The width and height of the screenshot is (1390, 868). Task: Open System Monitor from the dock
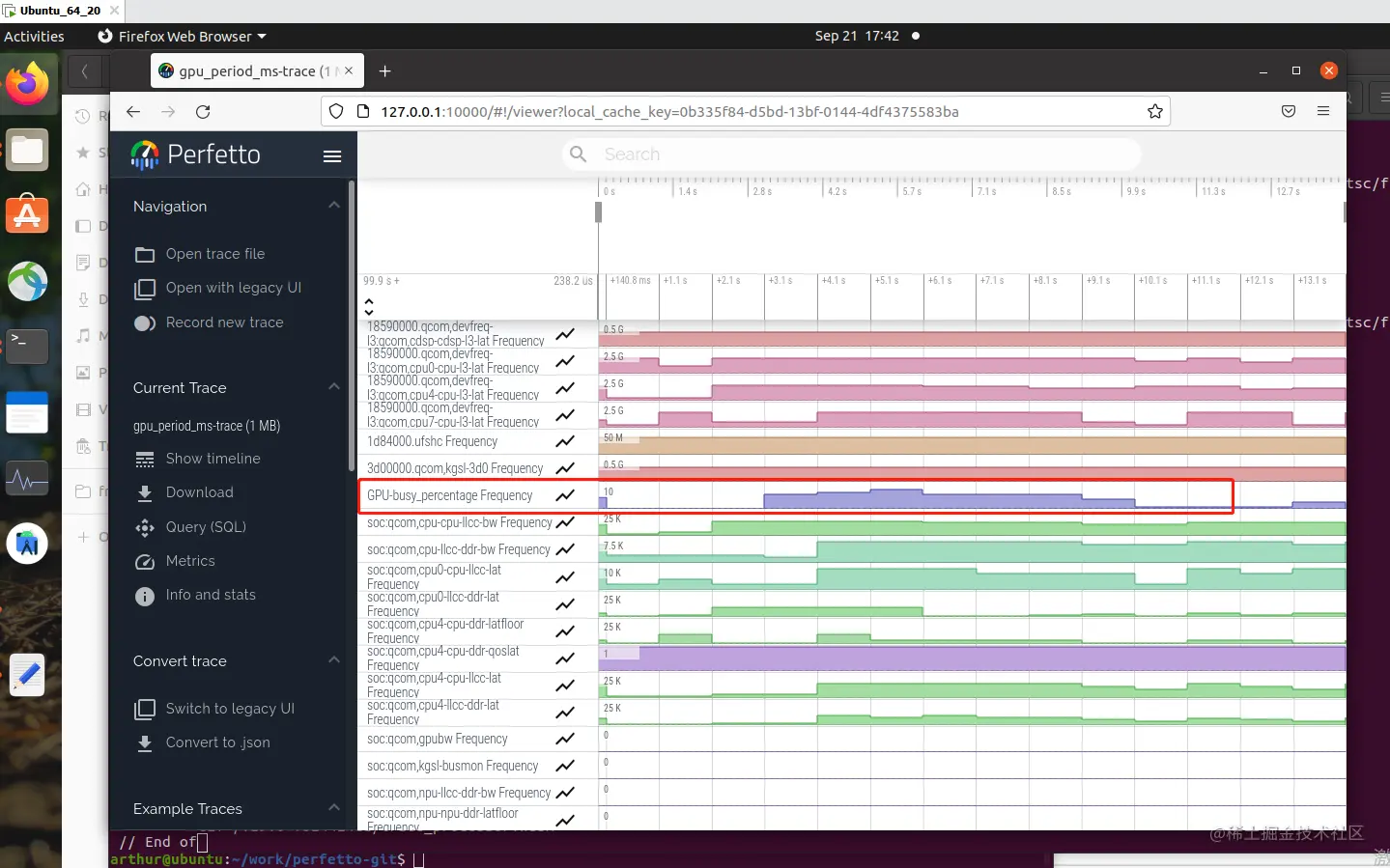click(27, 479)
